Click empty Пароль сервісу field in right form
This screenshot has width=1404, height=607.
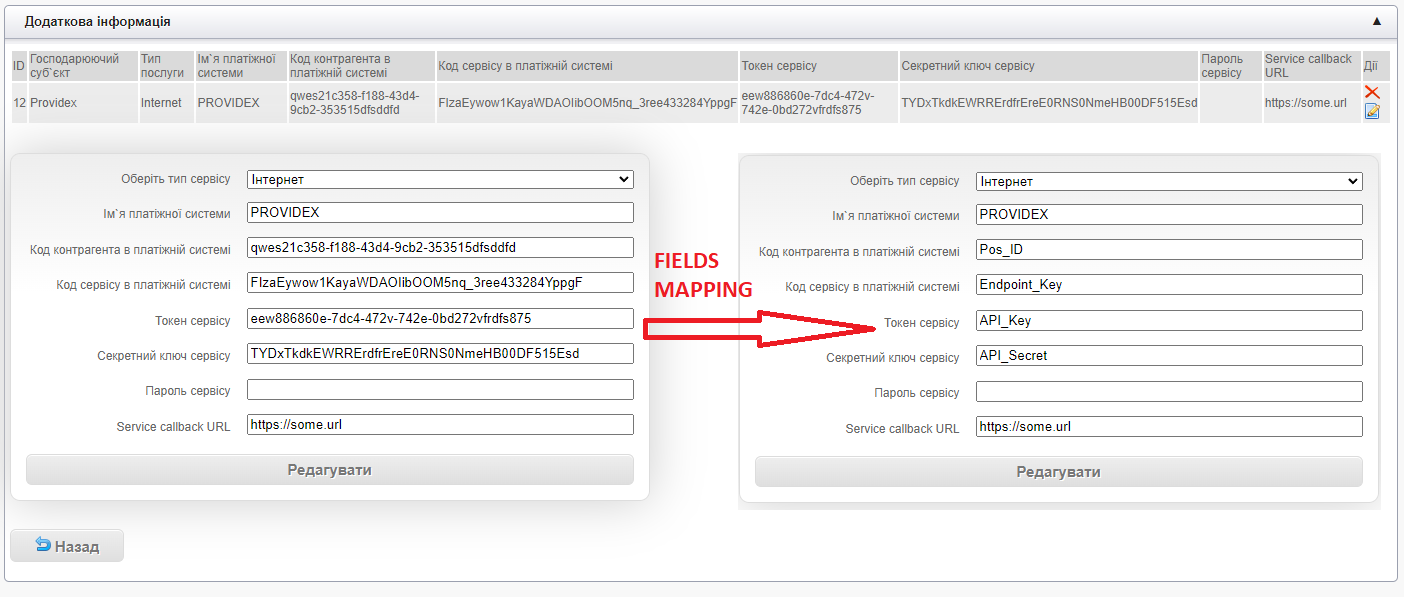[x=1169, y=392]
